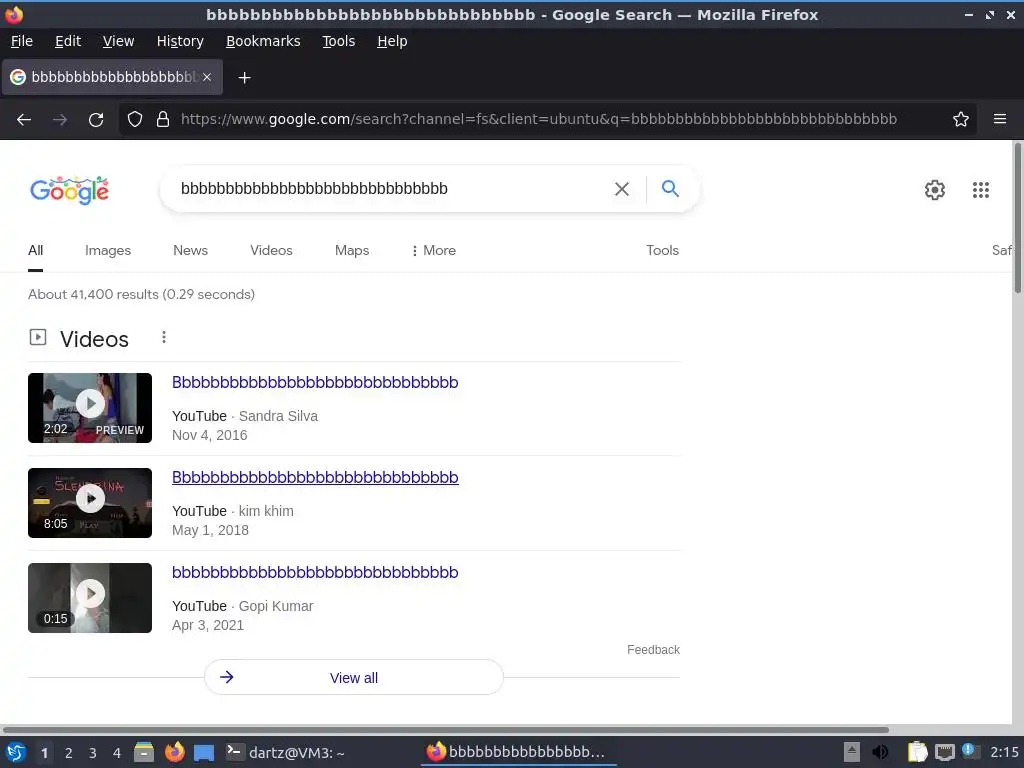Switch to the Maps results tab

point(352,250)
